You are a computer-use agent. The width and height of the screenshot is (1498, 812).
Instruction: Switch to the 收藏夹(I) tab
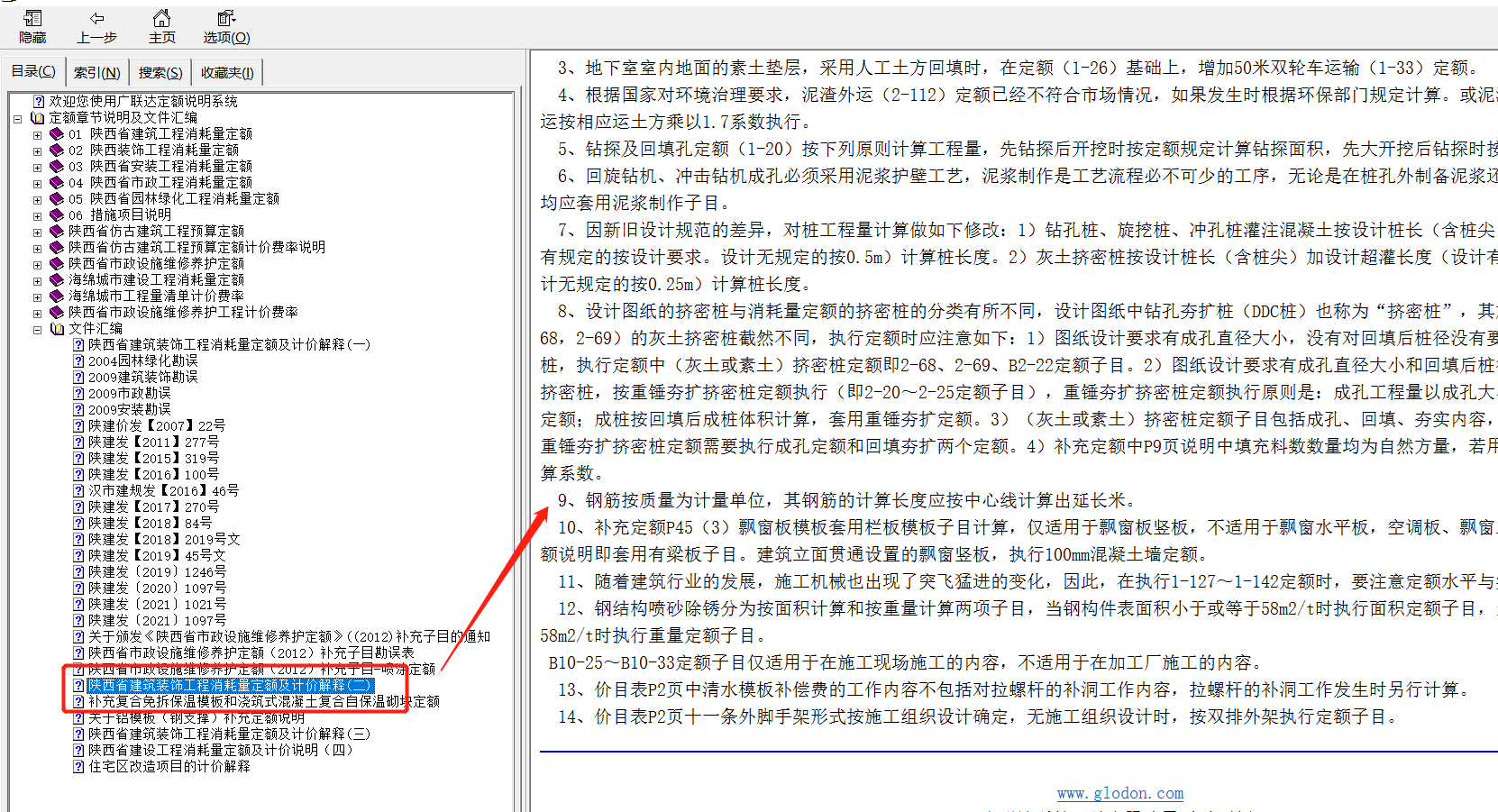(x=227, y=72)
